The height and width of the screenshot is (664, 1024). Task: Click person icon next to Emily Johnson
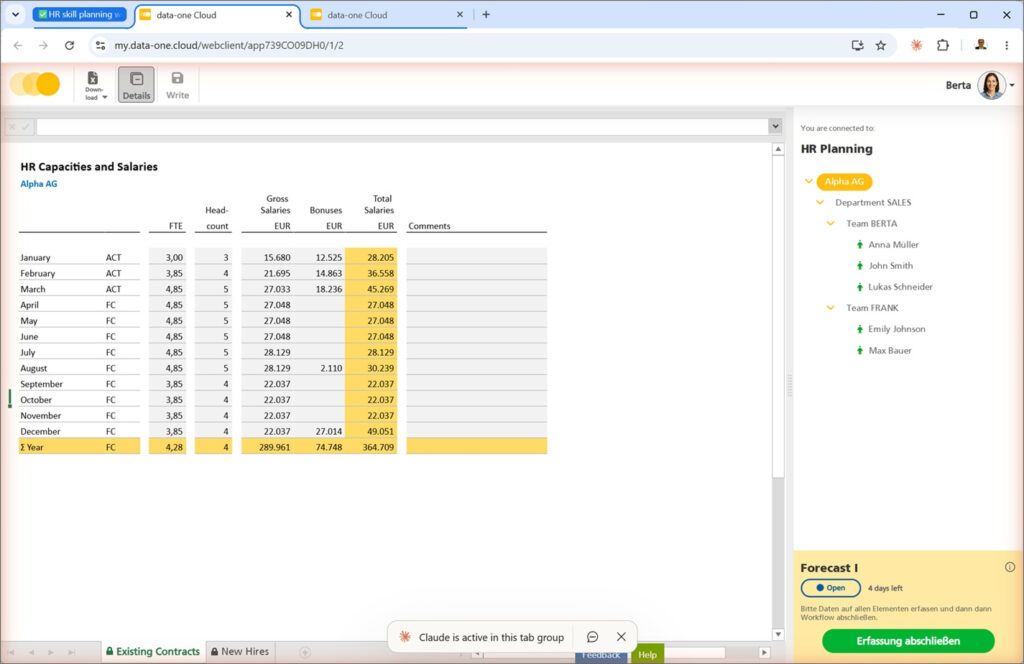(859, 329)
